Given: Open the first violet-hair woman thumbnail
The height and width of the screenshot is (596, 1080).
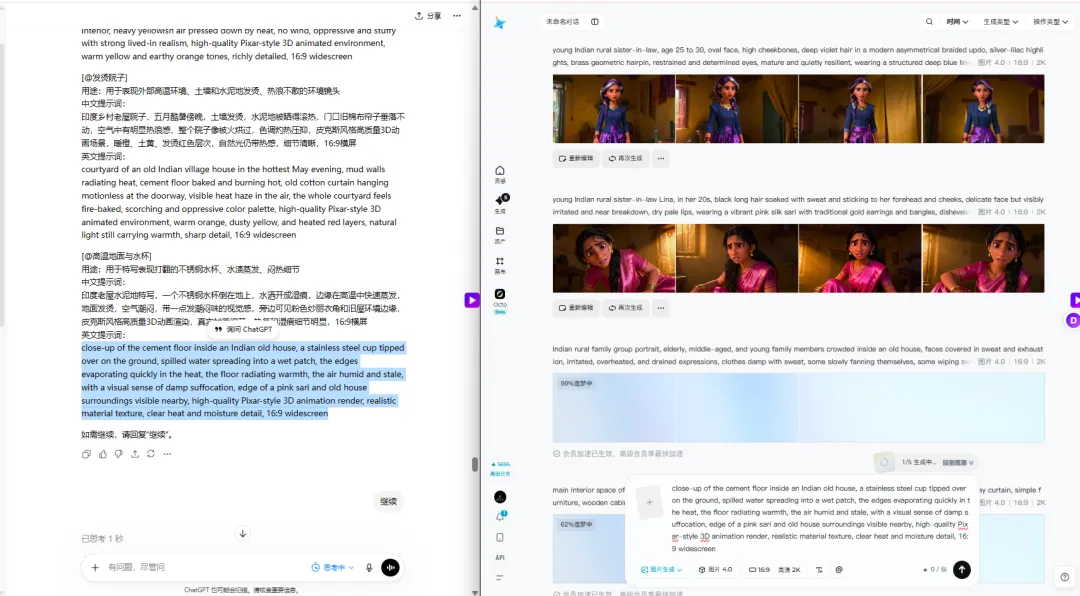Looking at the screenshot, I should pos(614,109).
